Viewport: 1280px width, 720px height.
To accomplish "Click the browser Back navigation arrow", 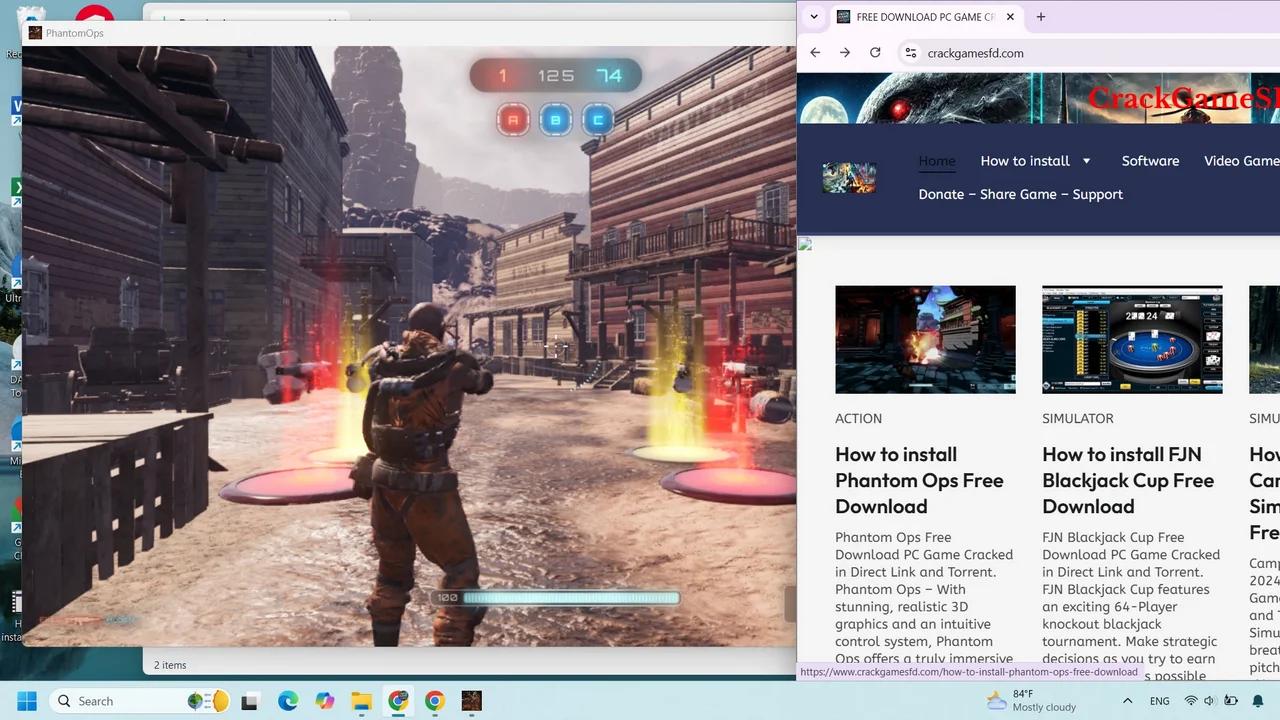I will tap(815, 52).
